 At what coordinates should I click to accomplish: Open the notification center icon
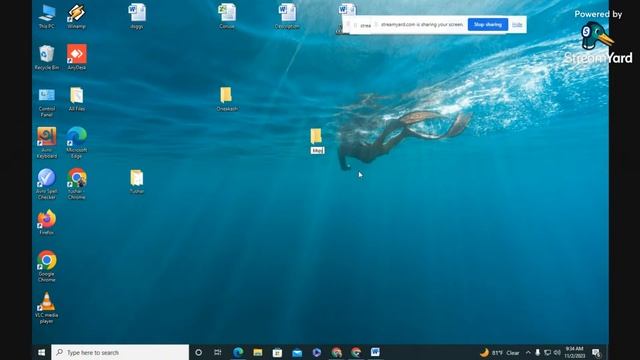[x=596, y=353]
